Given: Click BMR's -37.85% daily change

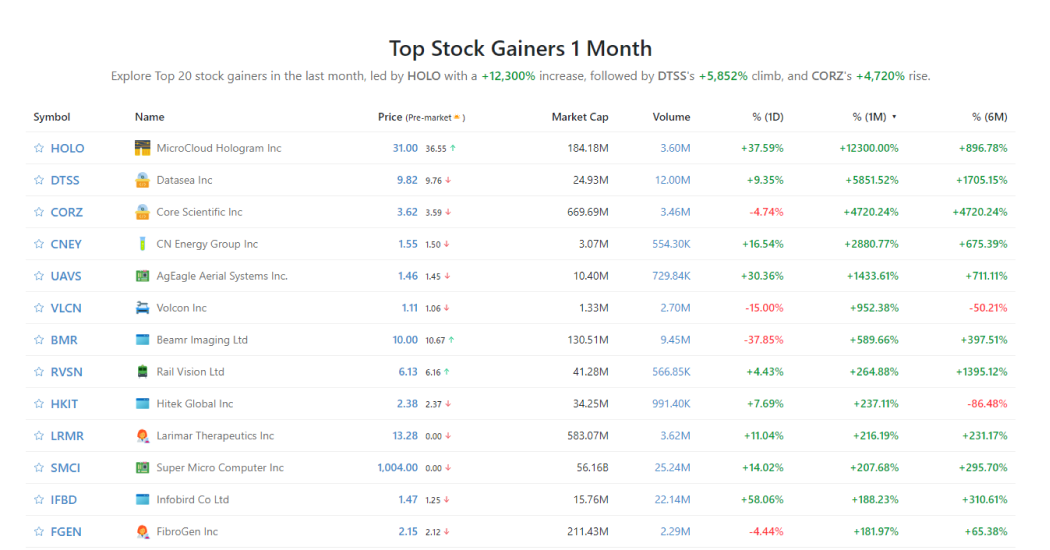Looking at the screenshot, I should click(763, 340).
